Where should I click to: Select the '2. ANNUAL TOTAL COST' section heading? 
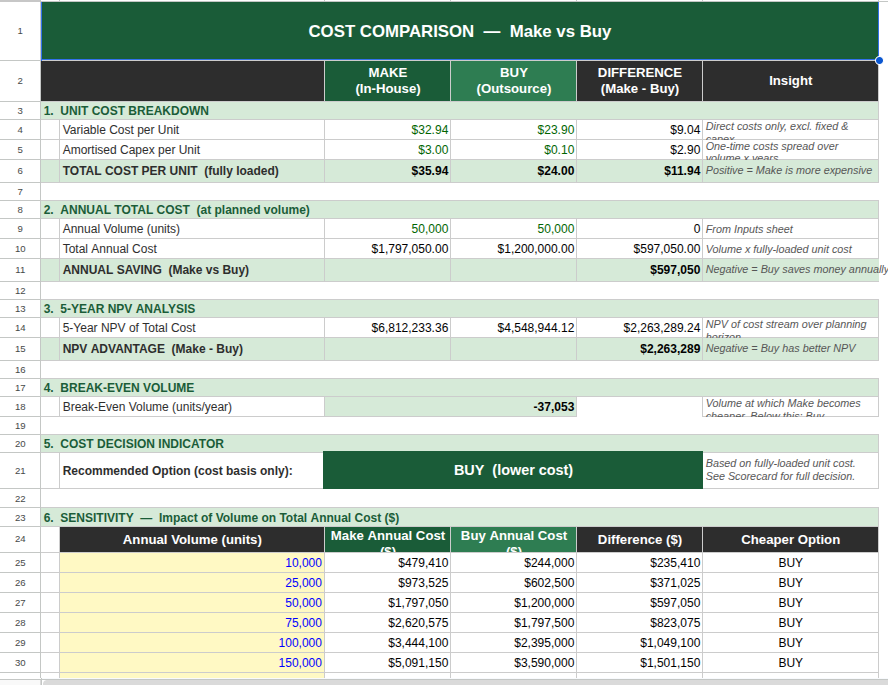point(459,209)
